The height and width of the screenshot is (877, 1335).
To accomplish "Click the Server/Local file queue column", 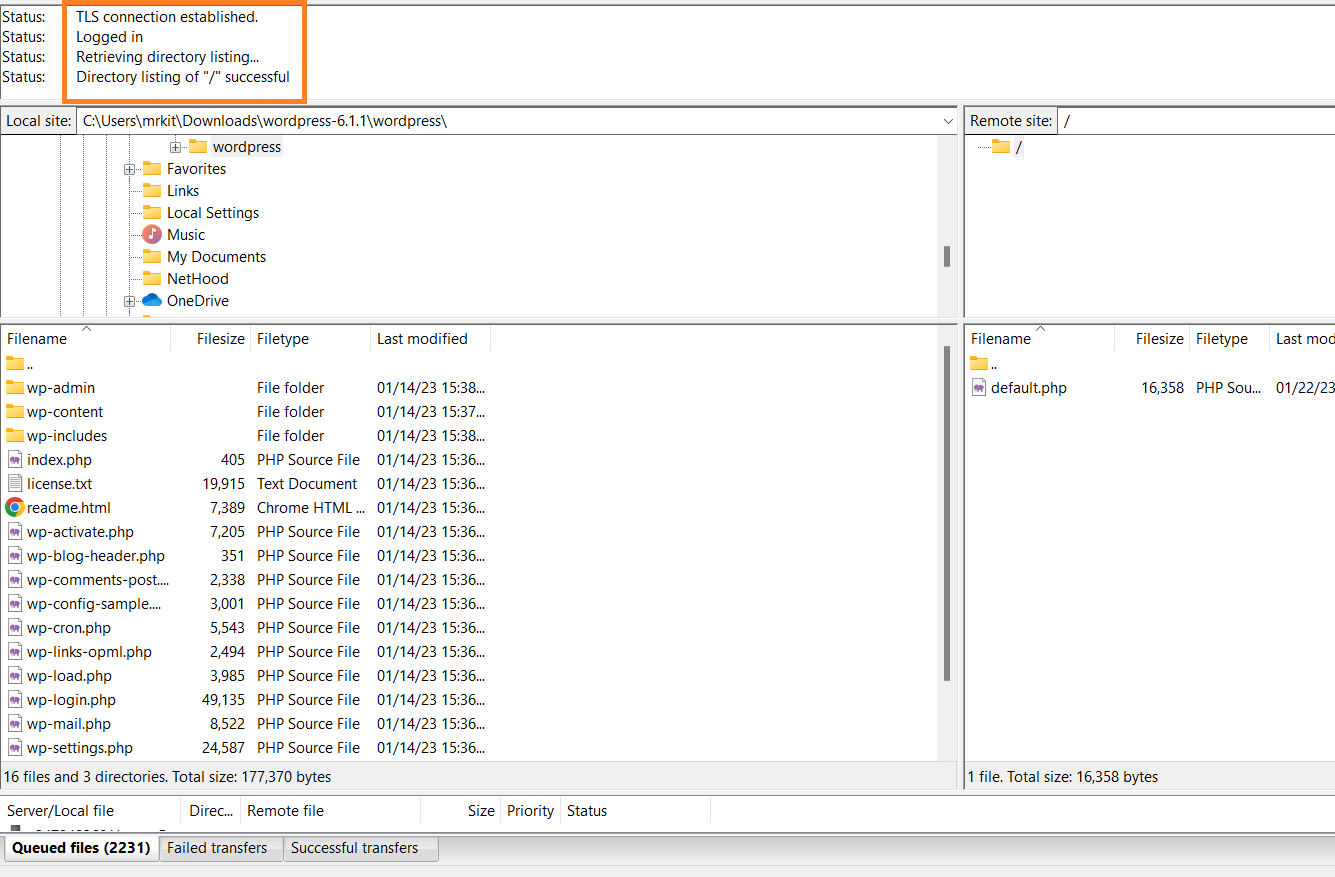I will (x=91, y=811).
